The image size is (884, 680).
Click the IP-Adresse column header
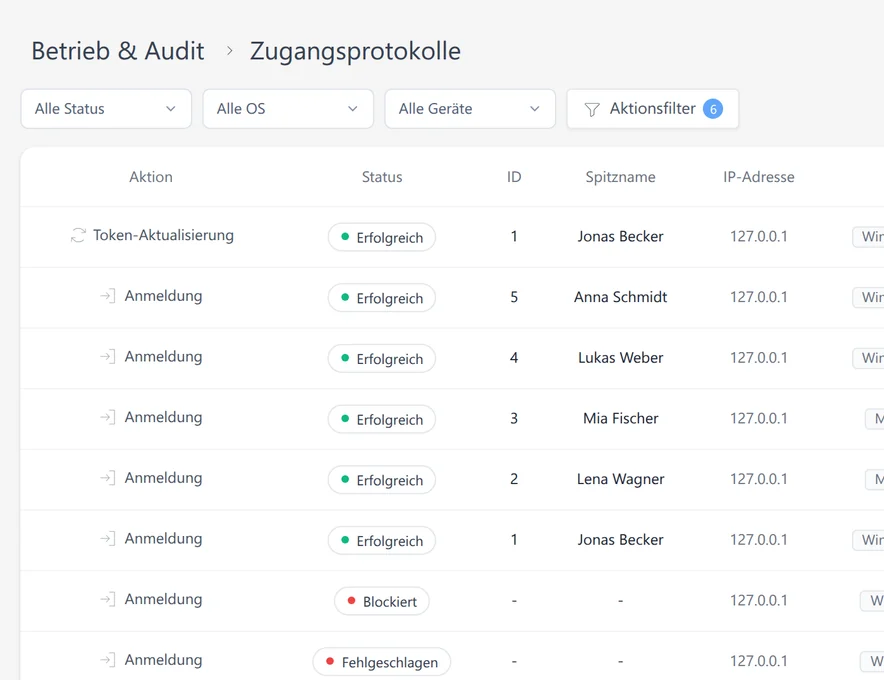[x=759, y=176]
